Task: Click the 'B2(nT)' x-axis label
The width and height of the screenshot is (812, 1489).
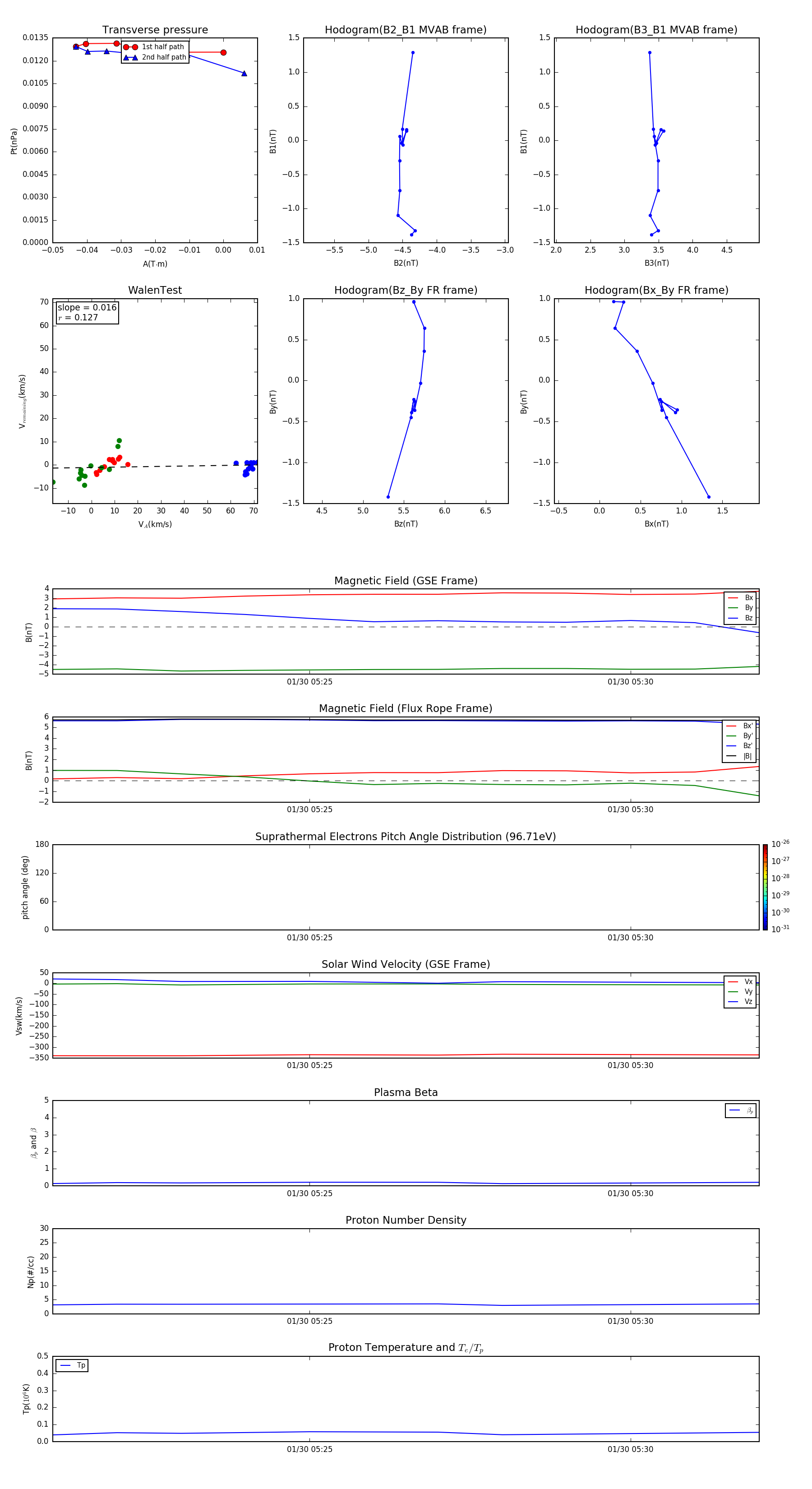Action: [x=406, y=263]
